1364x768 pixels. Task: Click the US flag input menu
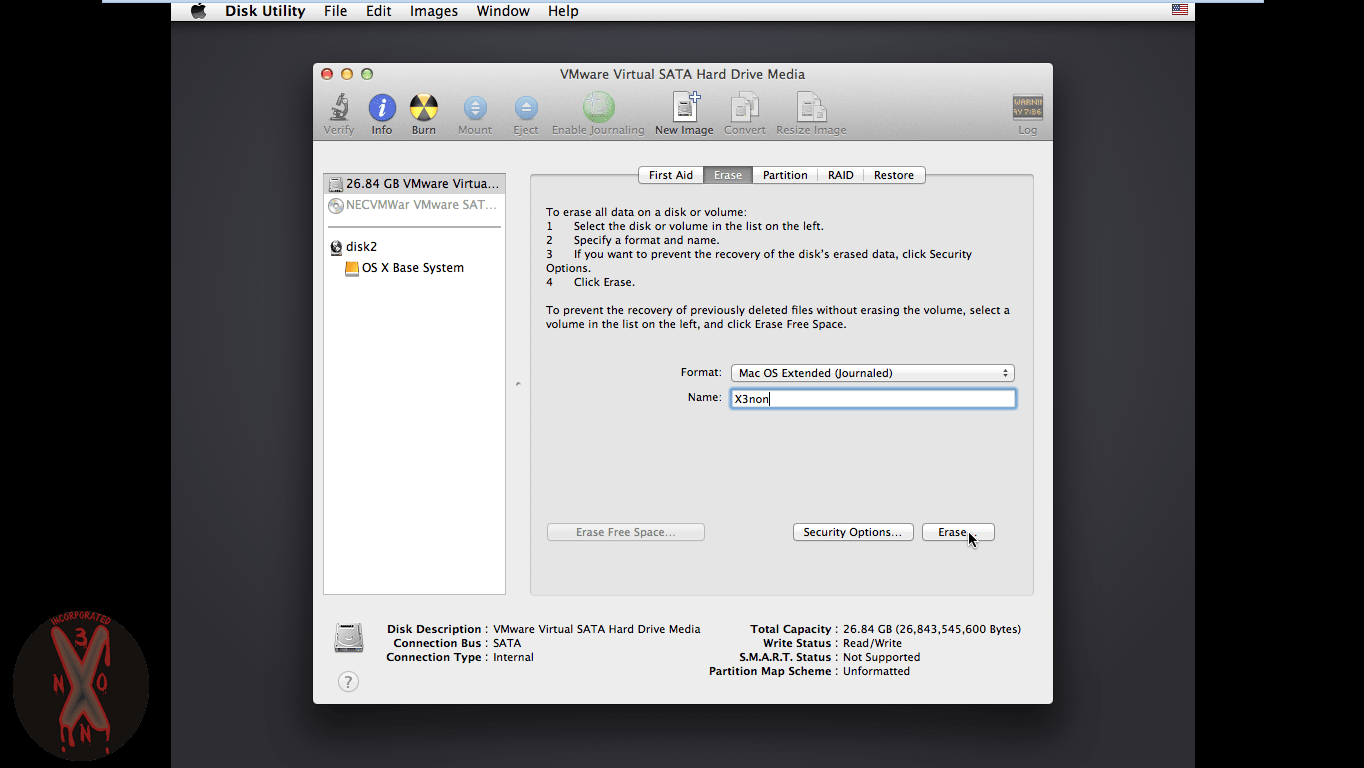click(1180, 10)
